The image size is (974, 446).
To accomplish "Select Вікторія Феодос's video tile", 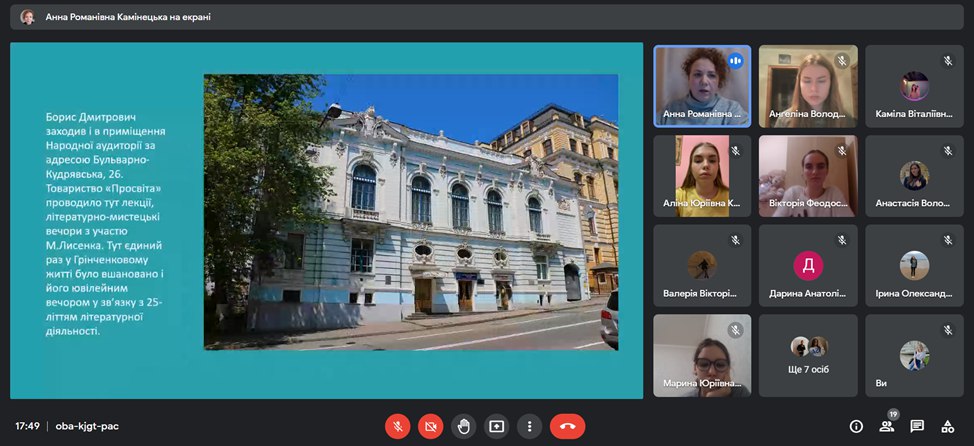I will (x=807, y=176).
